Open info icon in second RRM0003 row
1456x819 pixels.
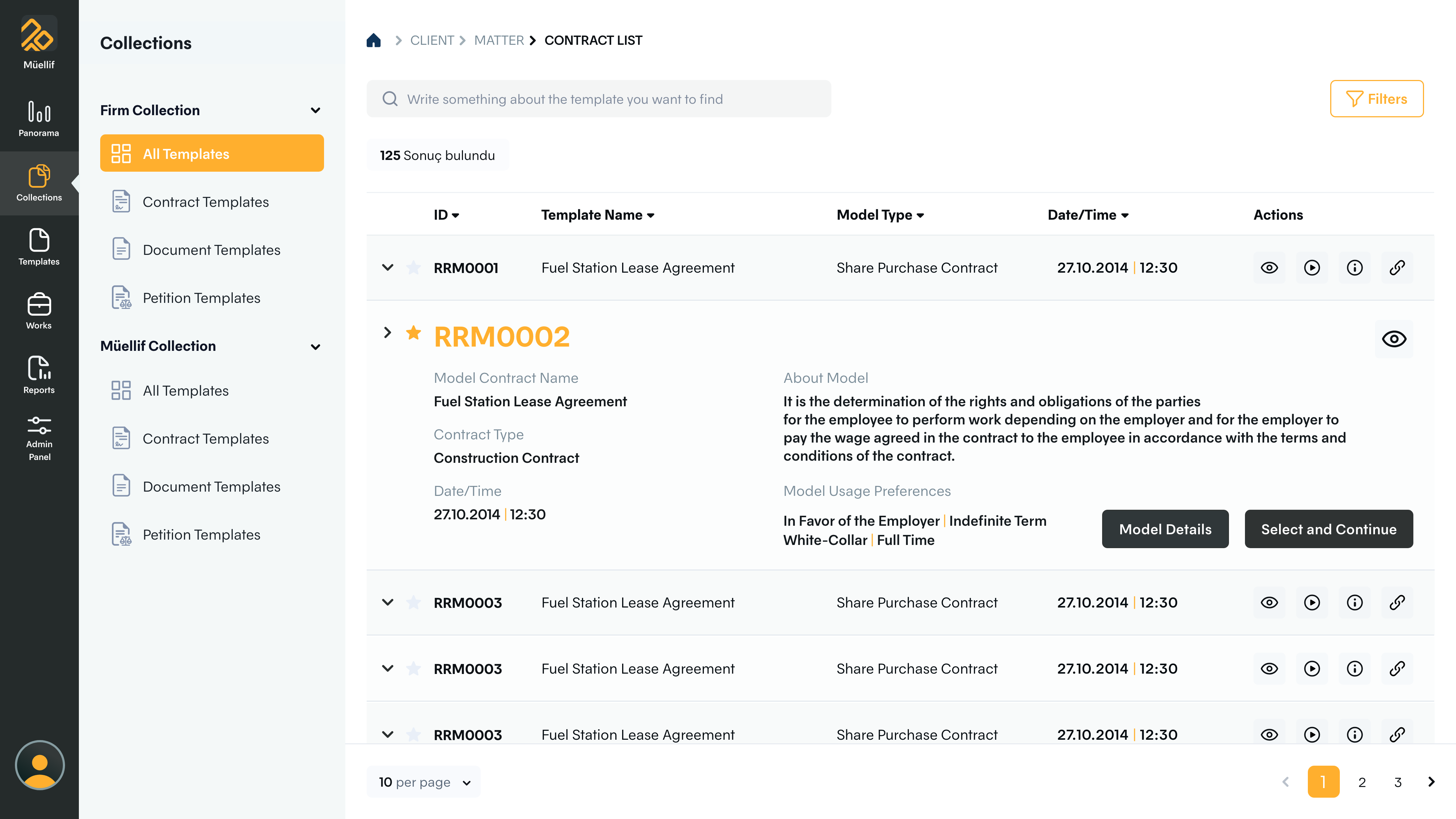click(x=1355, y=669)
